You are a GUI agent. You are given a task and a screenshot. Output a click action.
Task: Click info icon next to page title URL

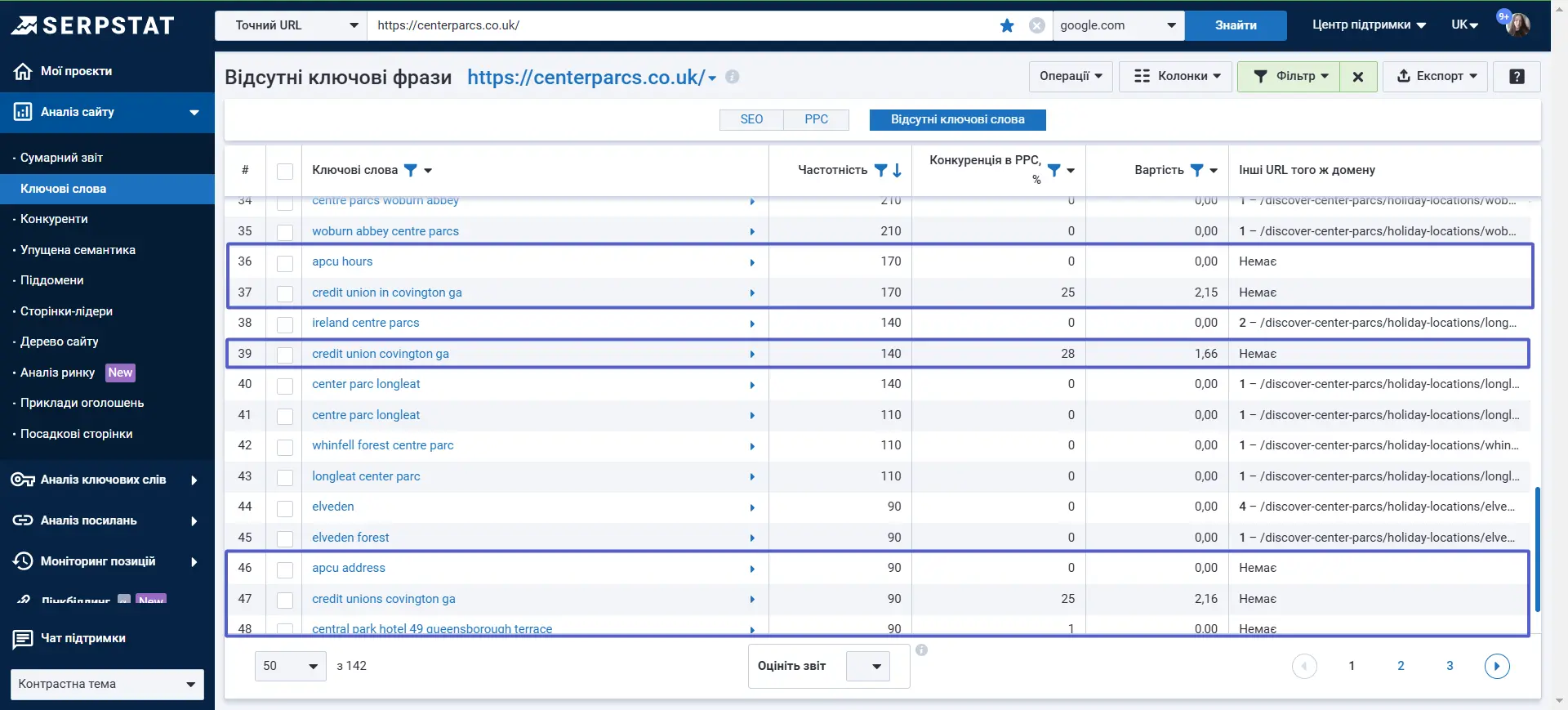733,77
